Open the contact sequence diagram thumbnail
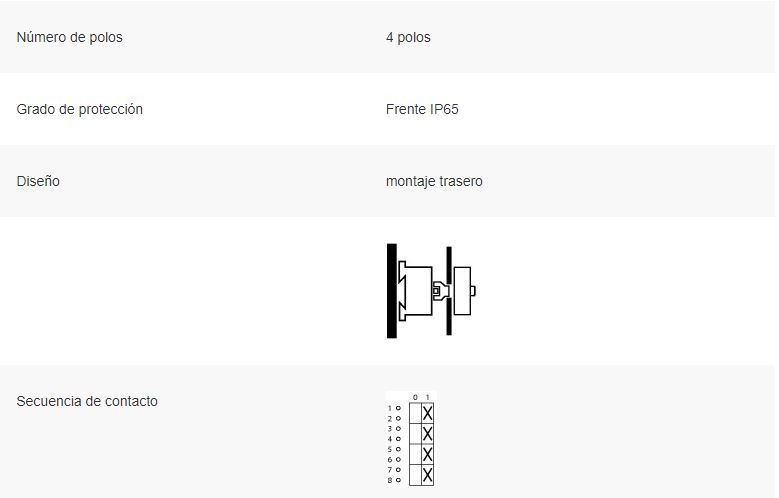Image resolution: width=779 pixels, height=498 pixels. pyautogui.click(x=411, y=438)
